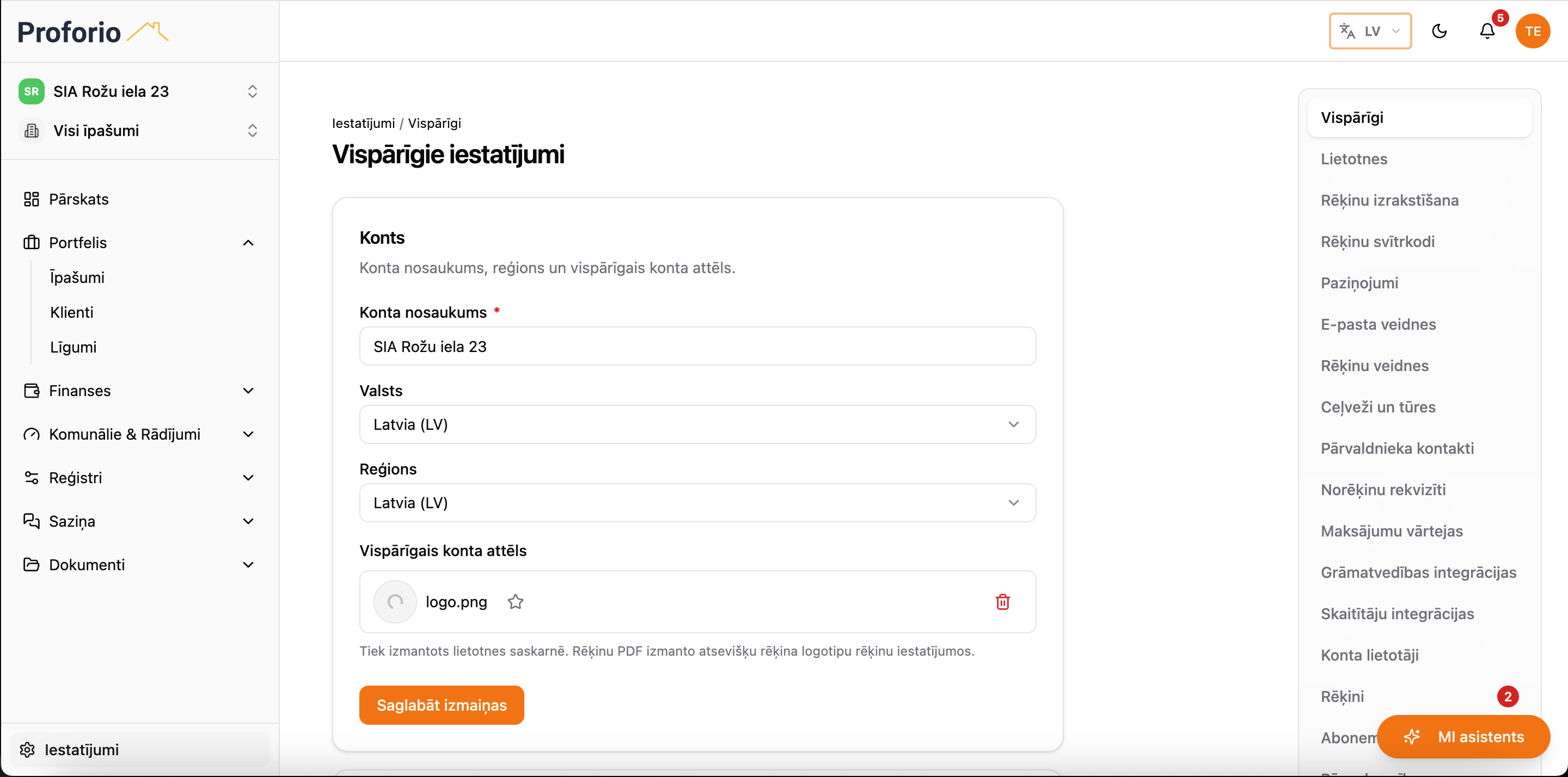Open Klienti under Portfelis

pos(72,312)
